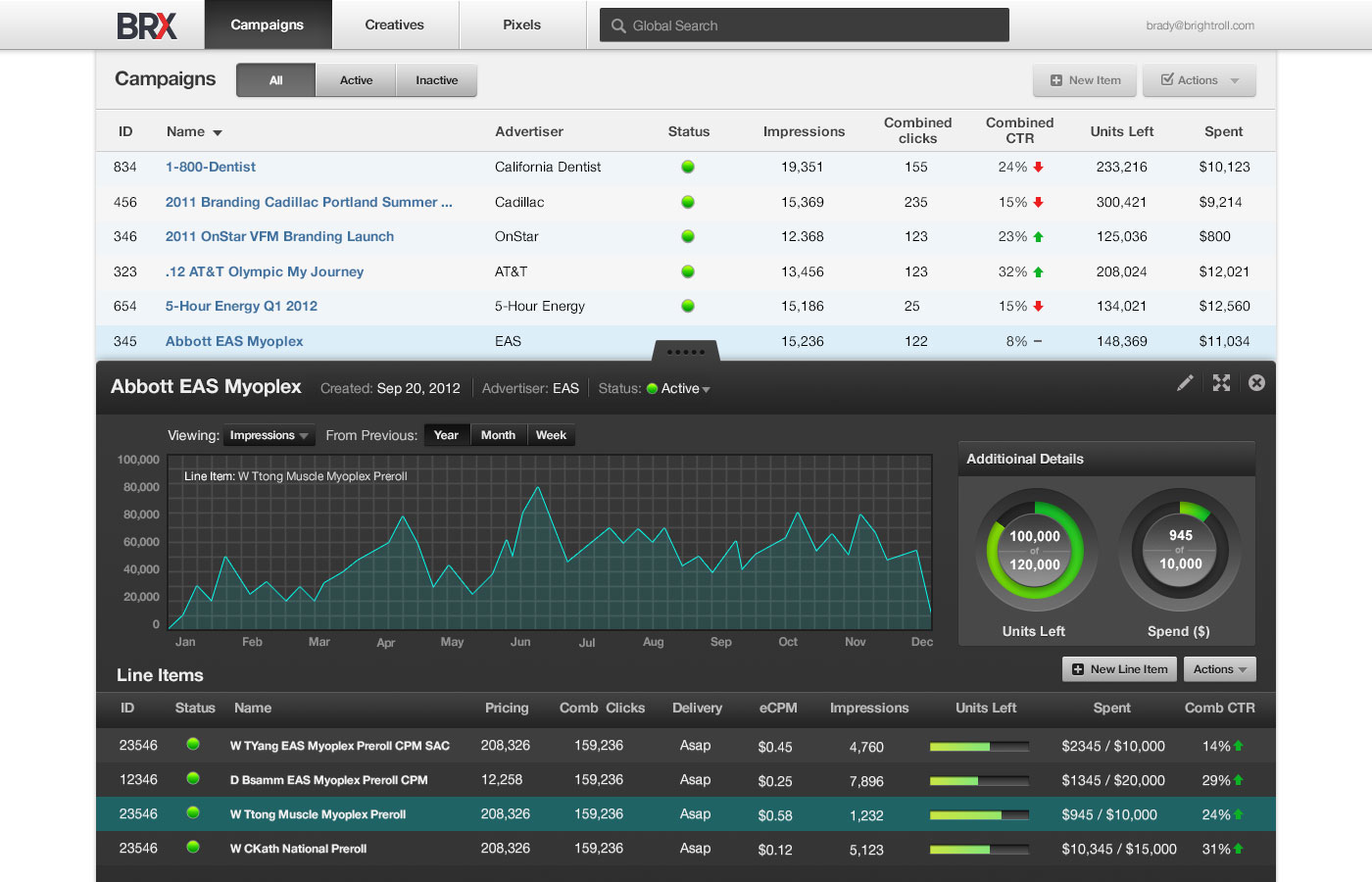Expand detail panel to fullscreen

tap(1221, 383)
